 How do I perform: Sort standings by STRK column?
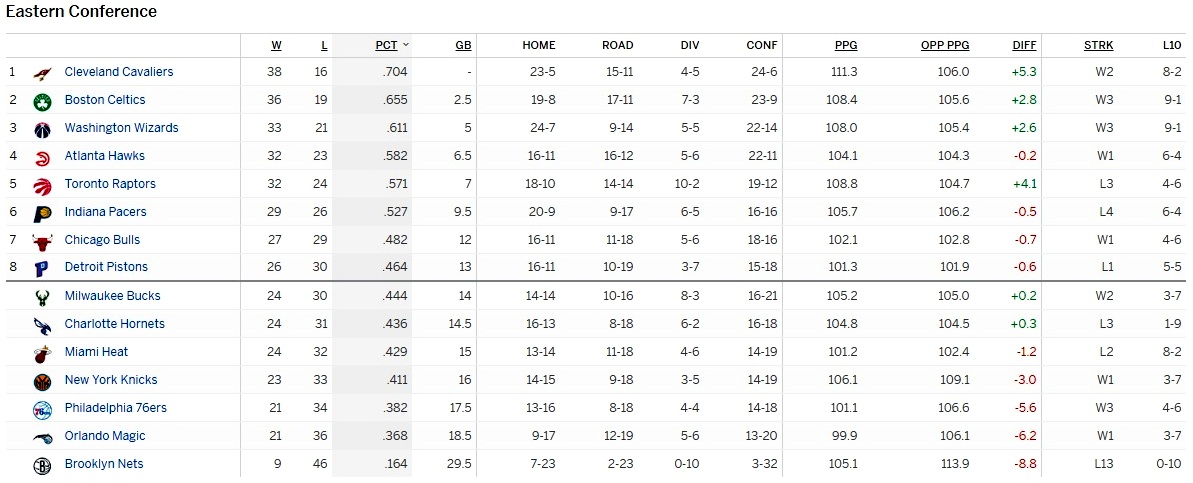1098,45
